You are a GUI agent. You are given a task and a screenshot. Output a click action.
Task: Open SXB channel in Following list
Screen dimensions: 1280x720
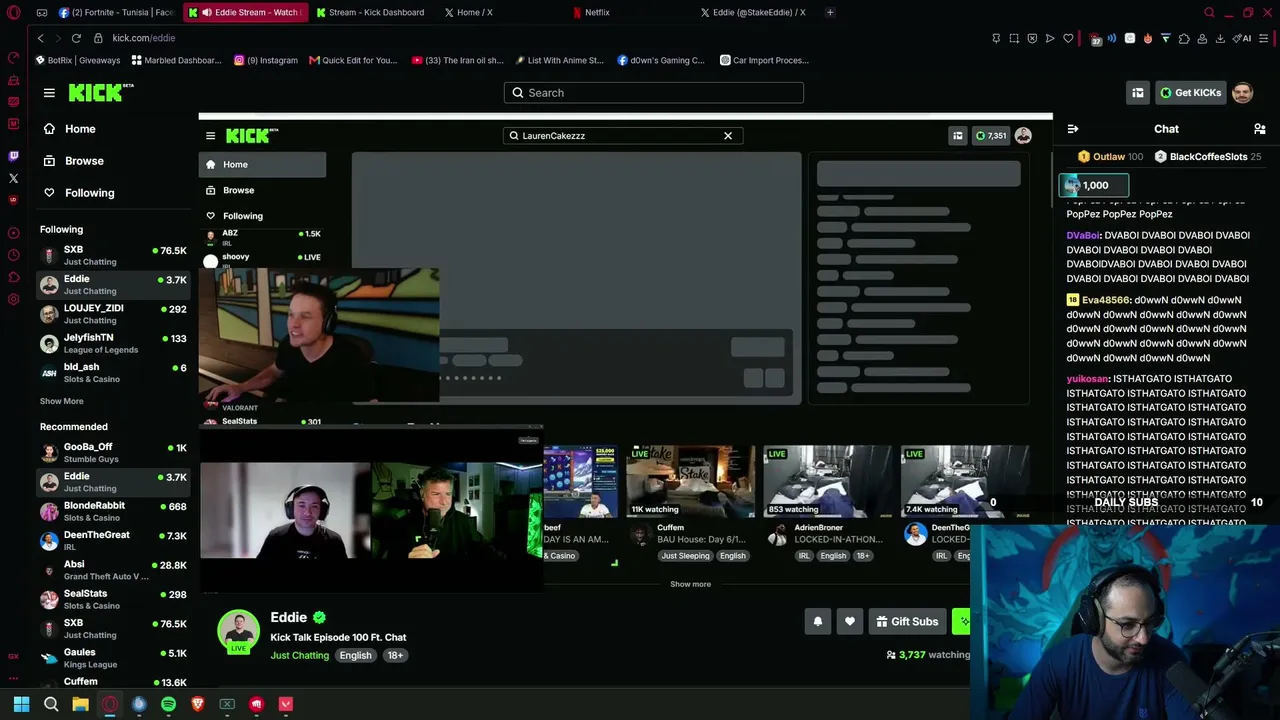pyautogui.click(x=113, y=255)
